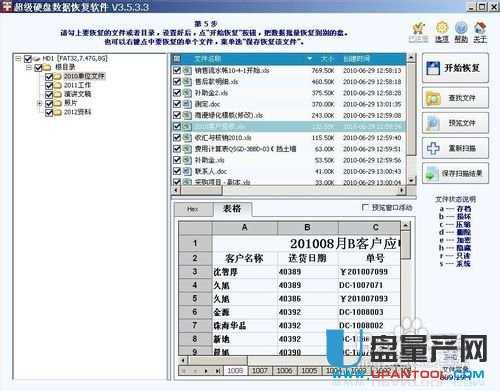
Task: Click the 预览文件 preview file button
Action: (x=455, y=123)
